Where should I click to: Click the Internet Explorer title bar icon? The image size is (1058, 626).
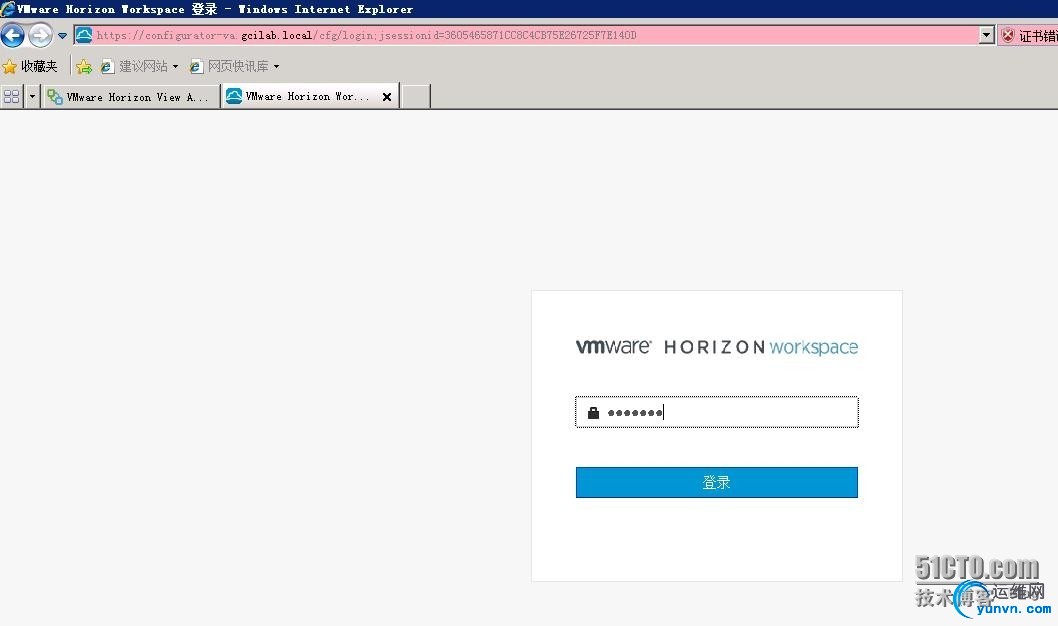click(7, 9)
